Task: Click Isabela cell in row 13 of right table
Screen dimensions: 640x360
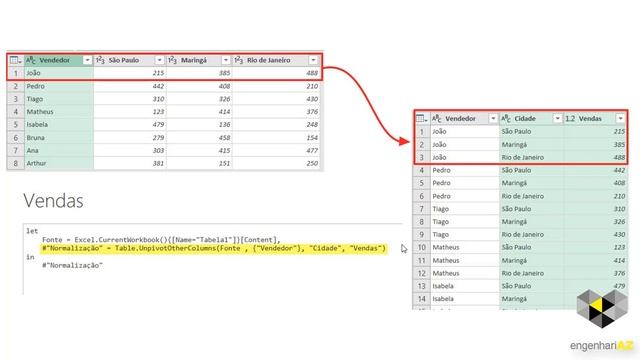Action: [x=465, y=286]
